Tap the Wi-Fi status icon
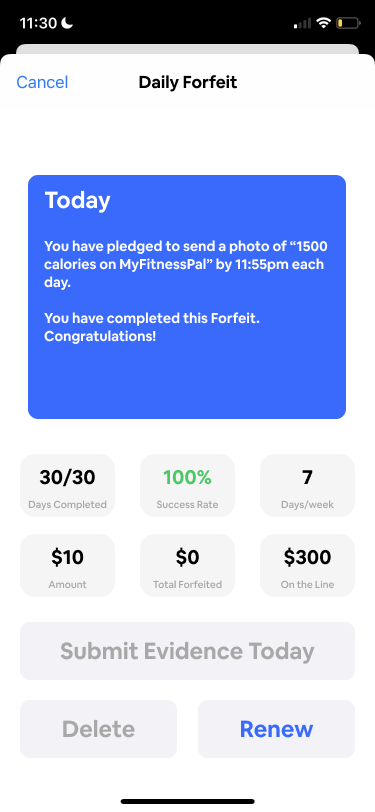 coord(324,23)
